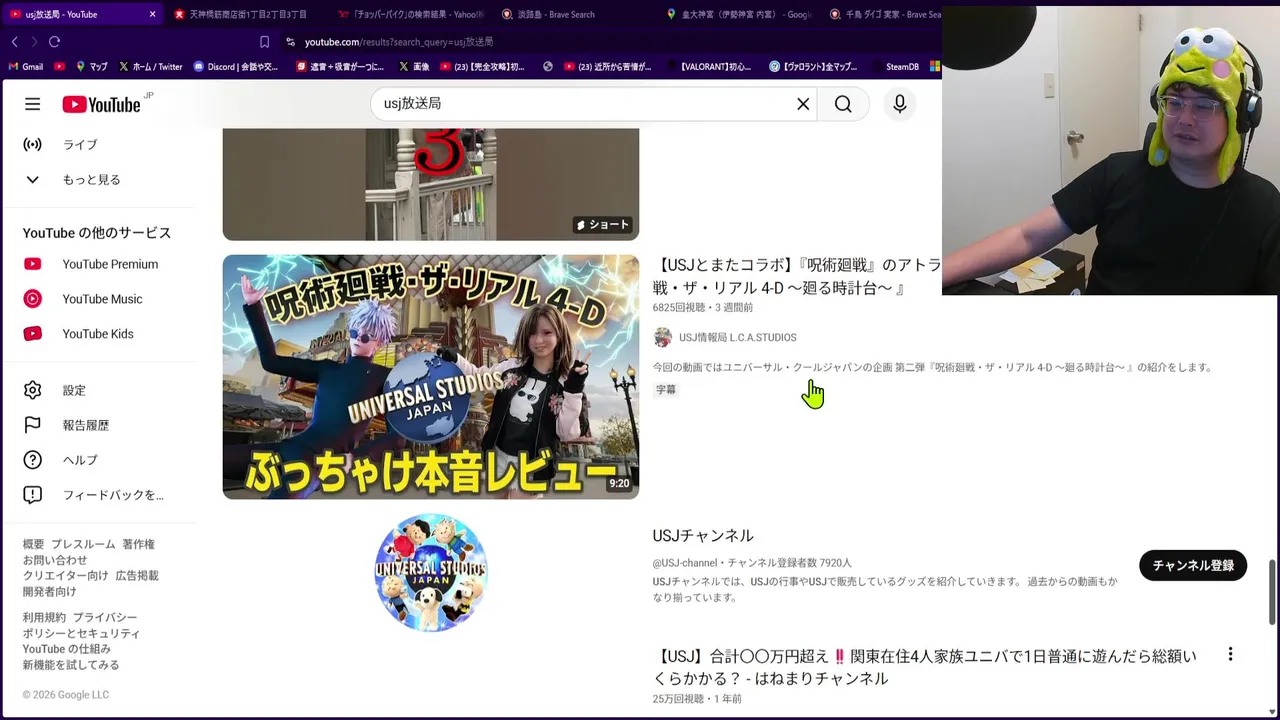Click the browser back arrow
Image resolution: width=1280 pixels, height=720 pixels.
(14, 42)
